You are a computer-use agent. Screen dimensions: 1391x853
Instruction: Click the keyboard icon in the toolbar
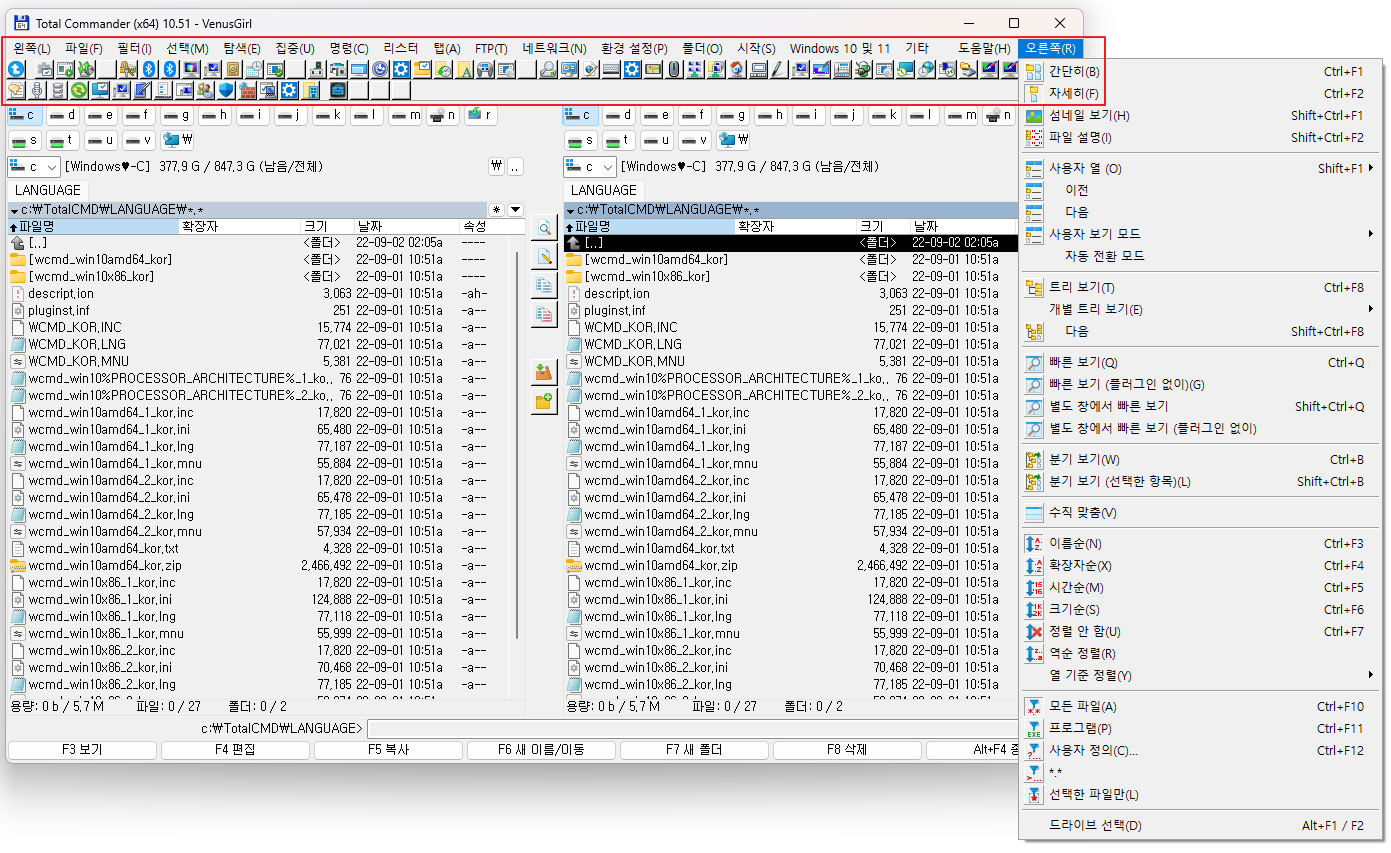[x=611, y=69]
